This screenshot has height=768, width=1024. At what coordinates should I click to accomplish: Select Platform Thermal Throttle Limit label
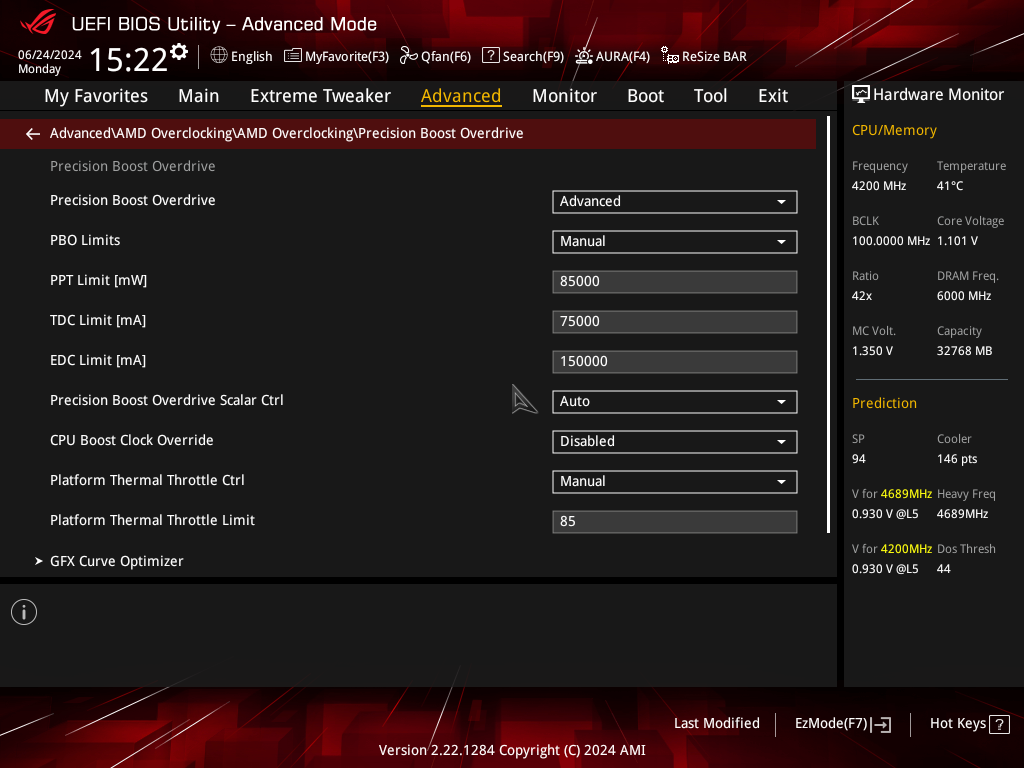[x=152, y=520]
